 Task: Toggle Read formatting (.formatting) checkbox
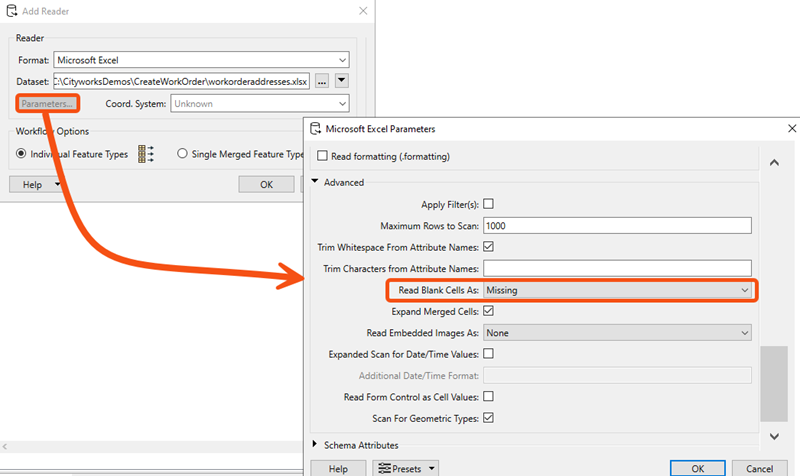322,156
